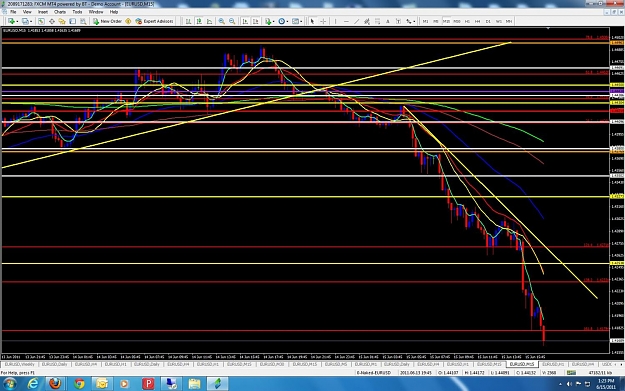Zoom in on the chart
625x391 pixels.
pos(222,21)
